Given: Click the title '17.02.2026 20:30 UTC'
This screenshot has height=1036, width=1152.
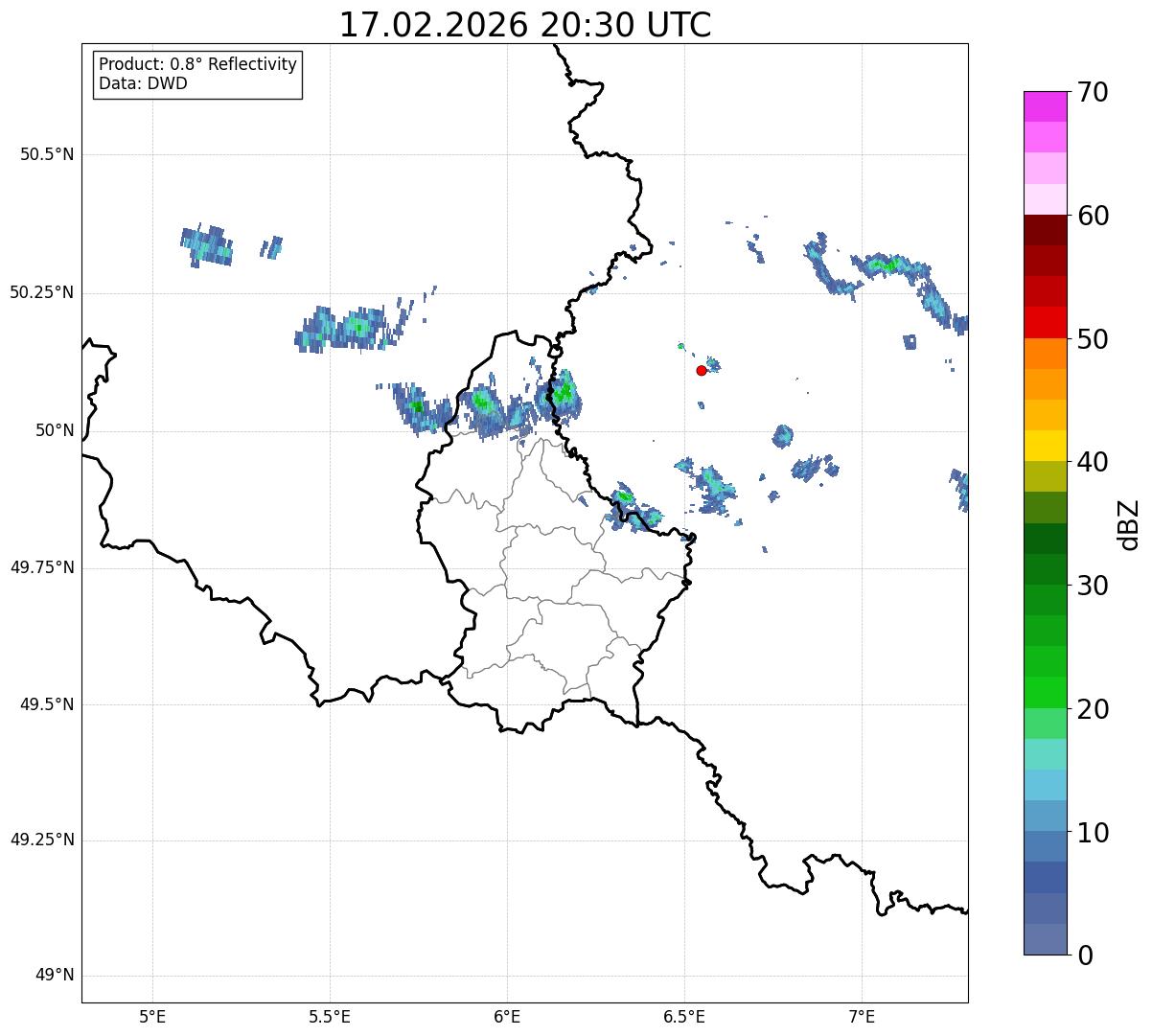Looking at the screenshot, I should tap(525, 25).
